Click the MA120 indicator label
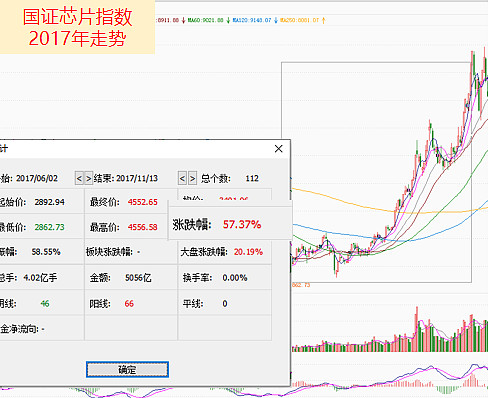489x398 pixels. pos(252,20)
